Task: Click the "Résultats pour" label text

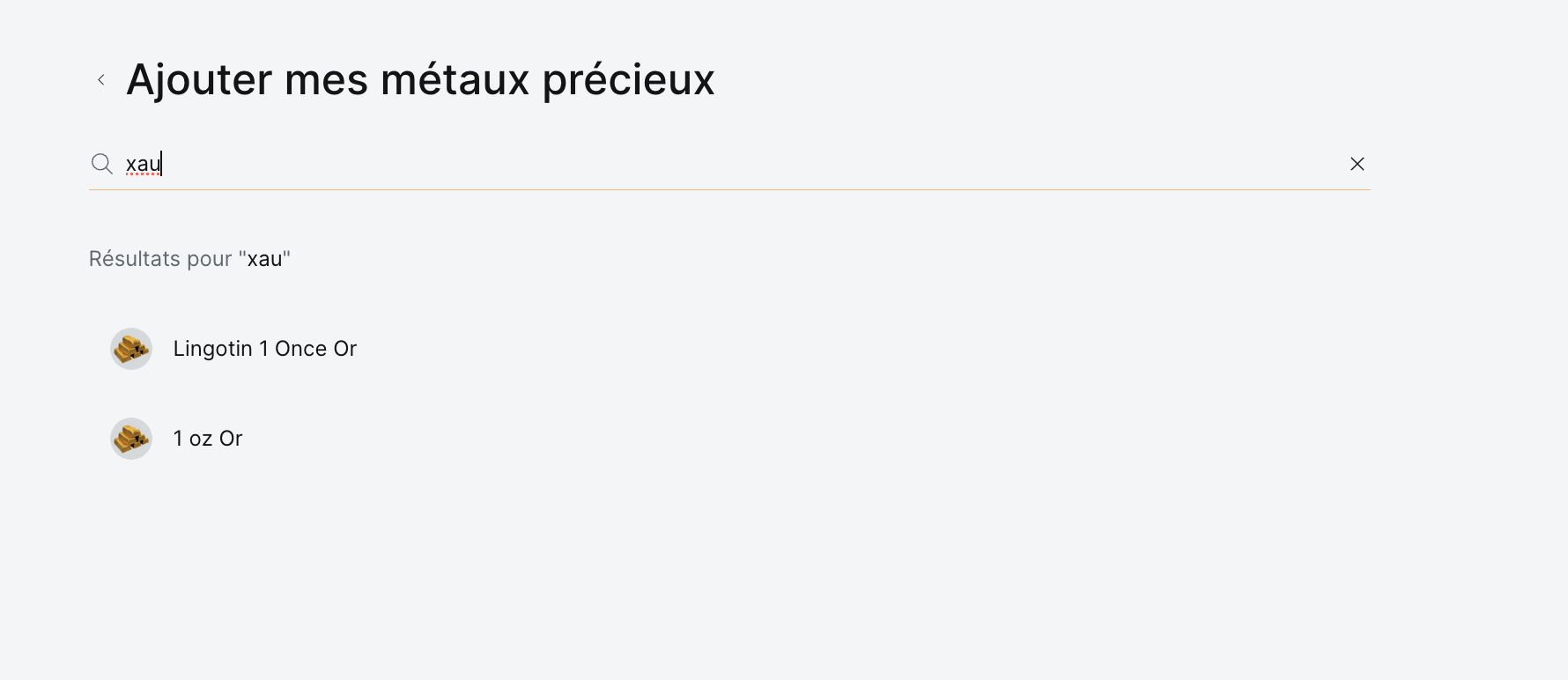Action: click(x=160, y=259)
